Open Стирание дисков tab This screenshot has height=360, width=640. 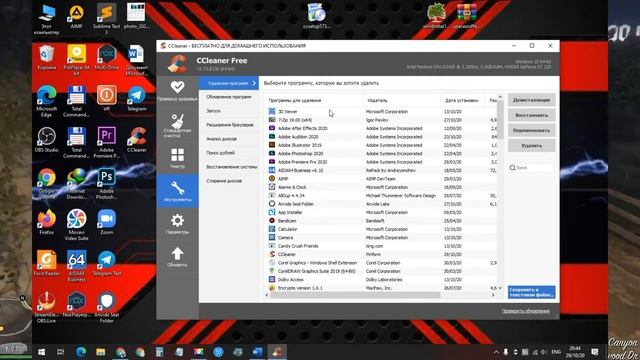pos(229,181)
